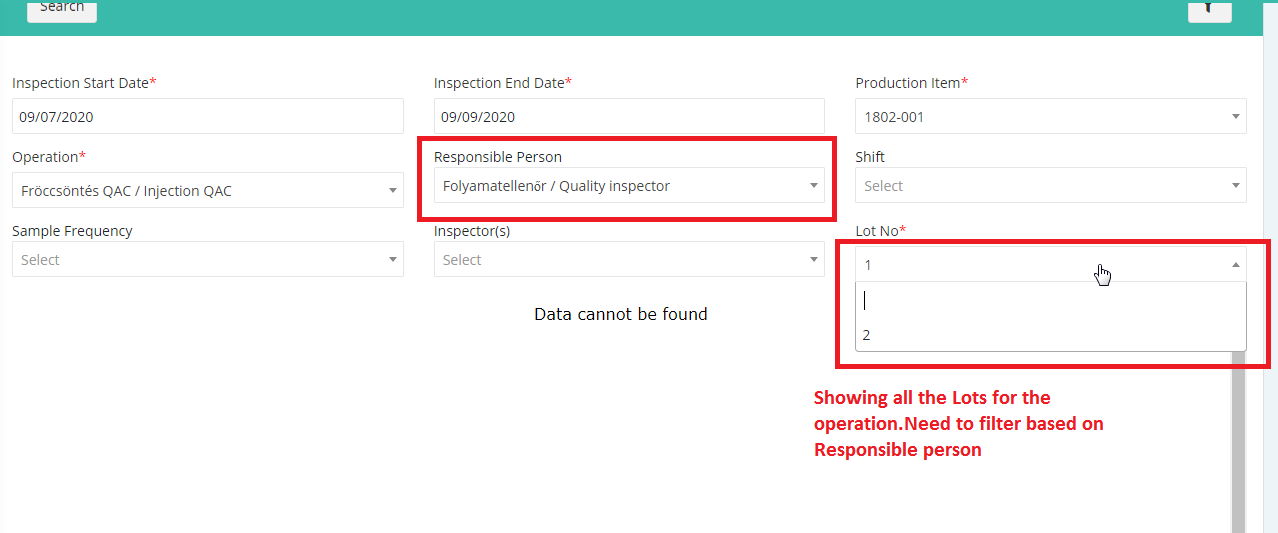Click the Inspector(s) dropdown arrow icon
Image resolution: width=1278 pixels, height=533 pixels.
(814, 260)
